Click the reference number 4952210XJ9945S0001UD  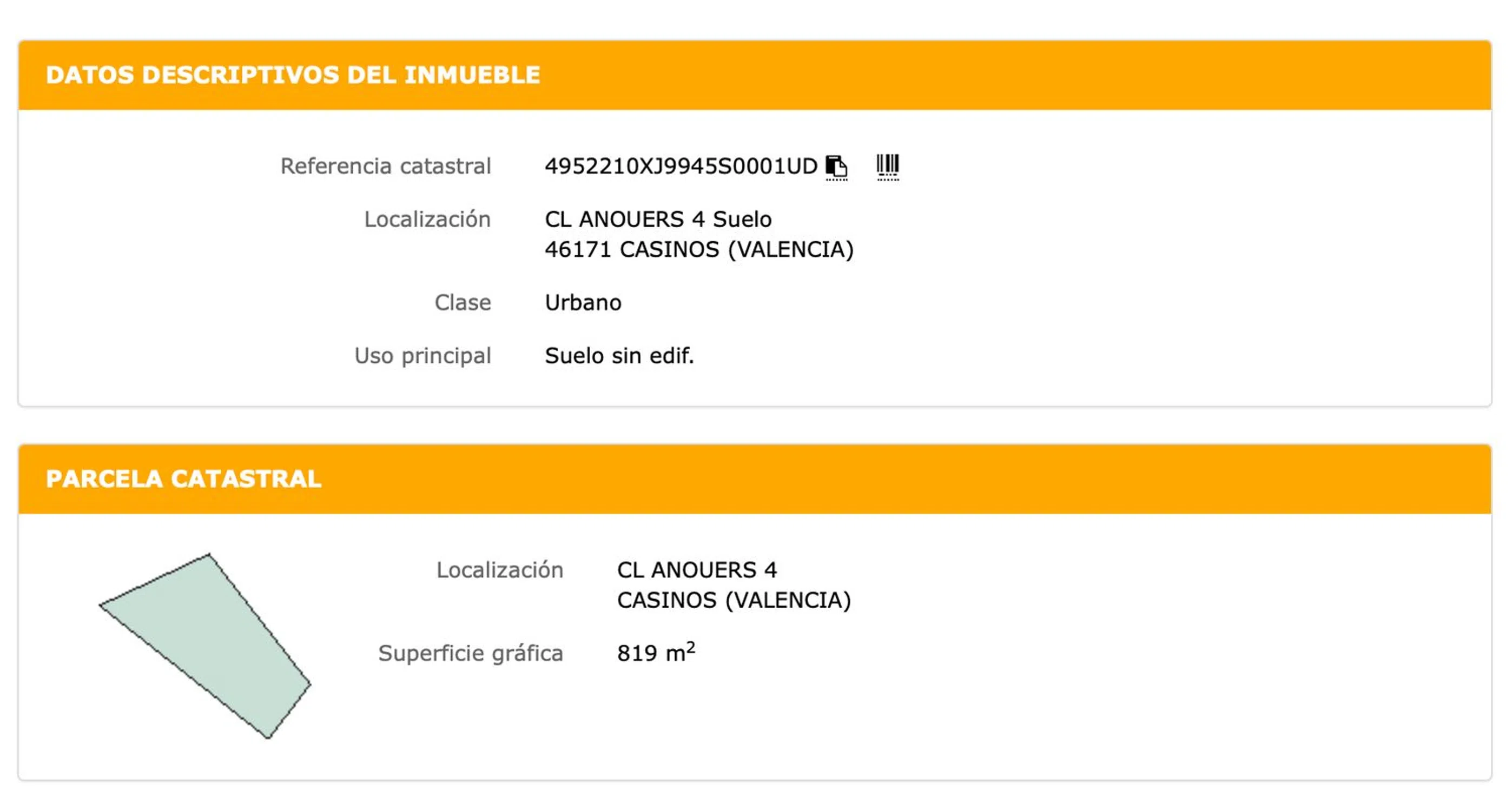[x=681, y=167]
